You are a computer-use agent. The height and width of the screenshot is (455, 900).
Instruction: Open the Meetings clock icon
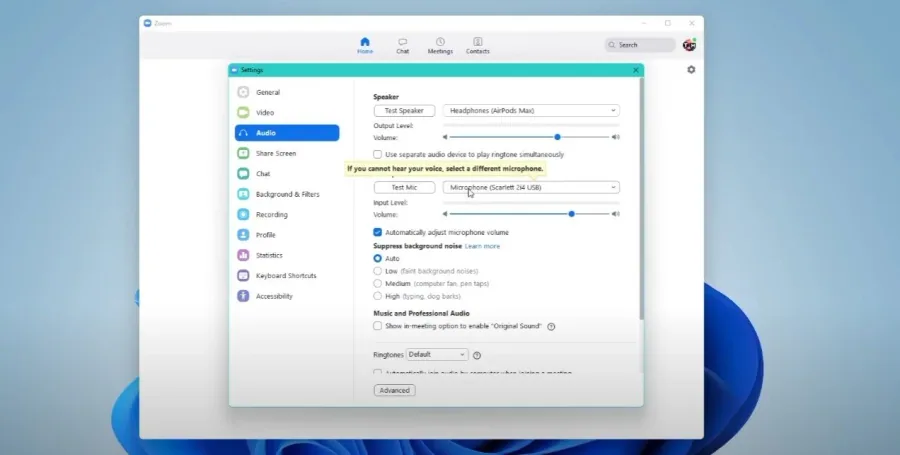pos(440,42)
